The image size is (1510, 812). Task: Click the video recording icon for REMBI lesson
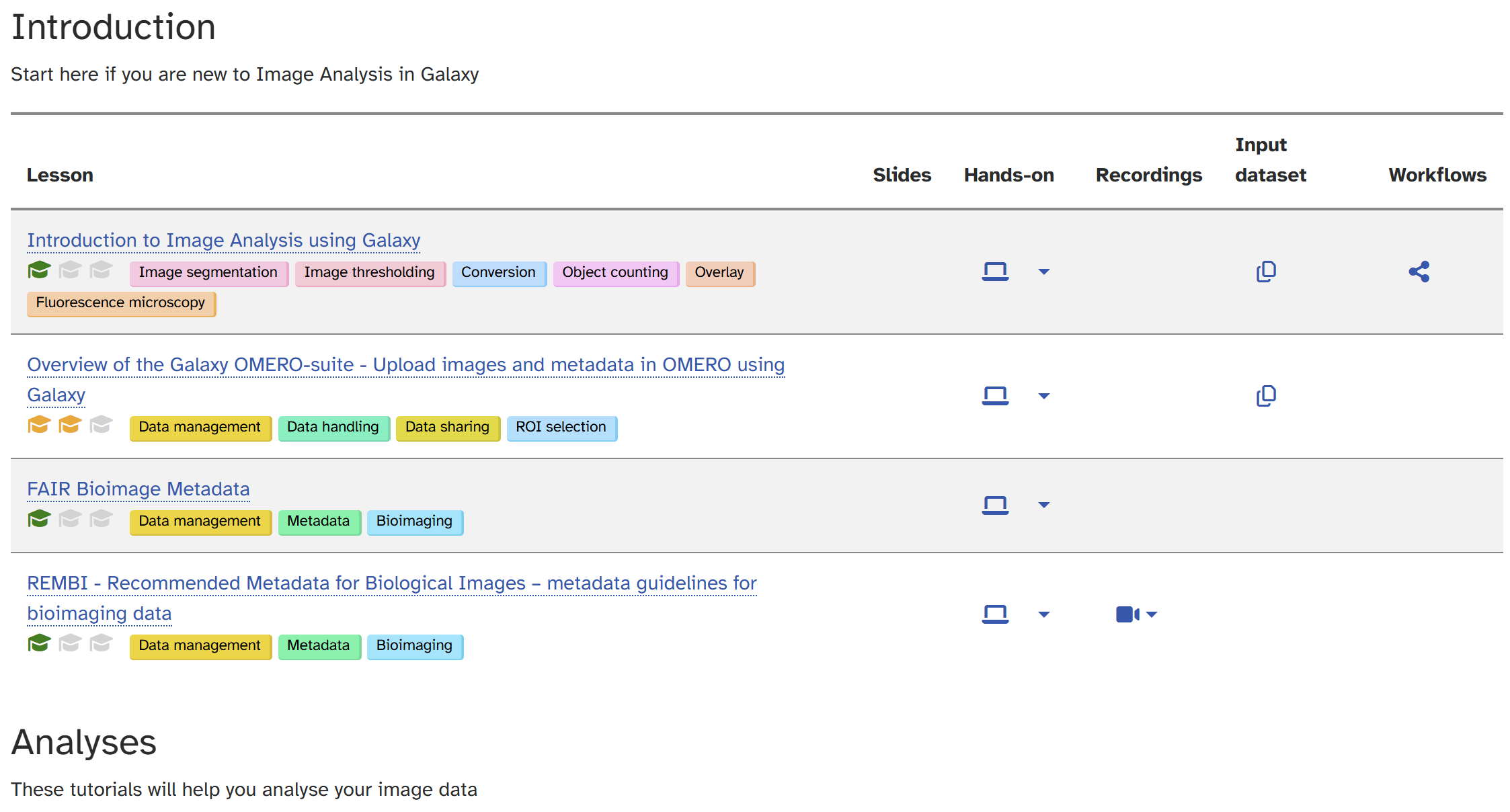tap(1126, 614)
